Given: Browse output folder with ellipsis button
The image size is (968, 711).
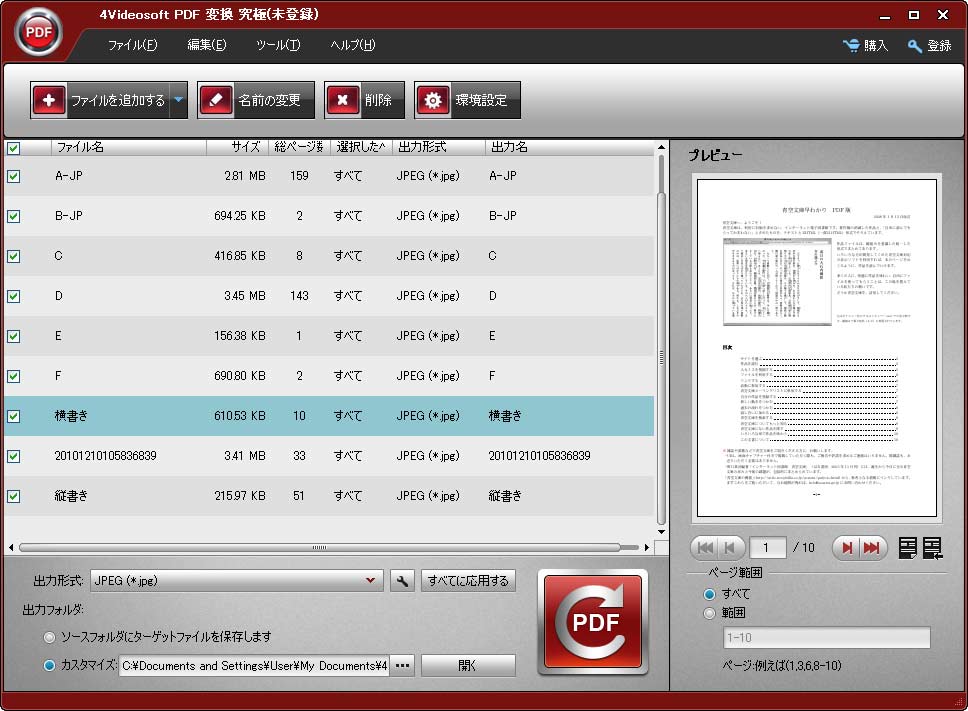Looking at the screenshot, I should pos(402,666).
